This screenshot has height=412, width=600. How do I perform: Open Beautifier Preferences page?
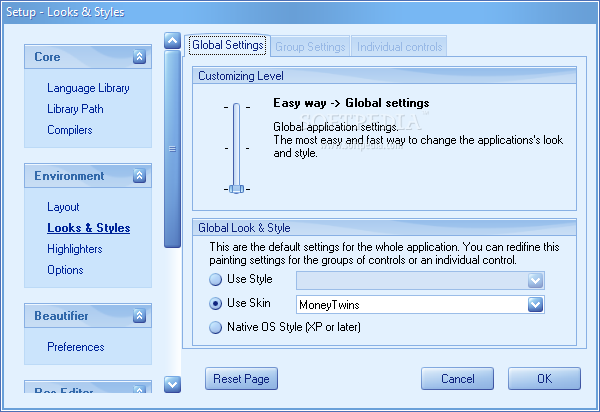pos(75,347)
